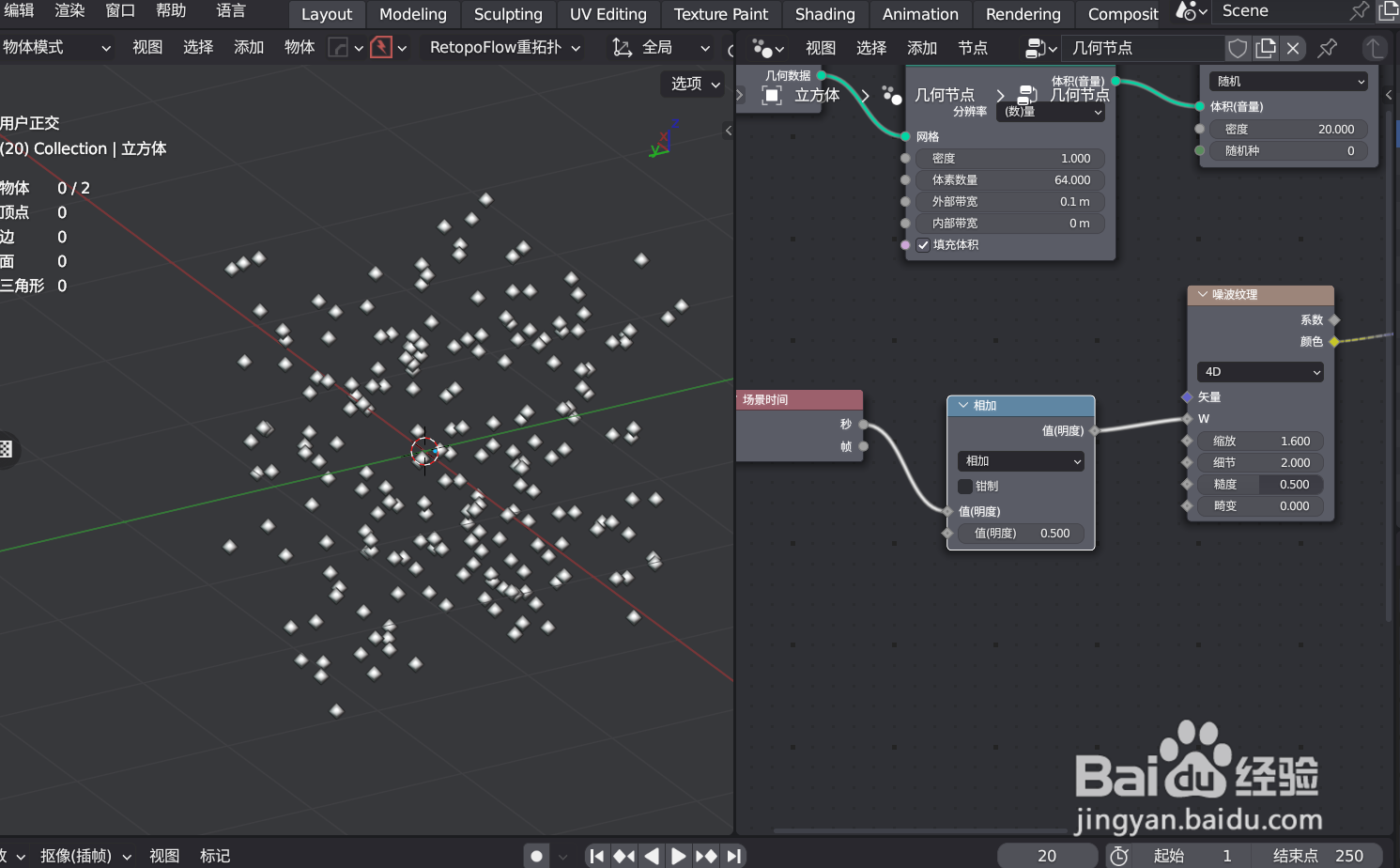This screenshot has height=868, width=1400.
Task: Switch to the Modeling workspace tab
Action: point(413,14)
